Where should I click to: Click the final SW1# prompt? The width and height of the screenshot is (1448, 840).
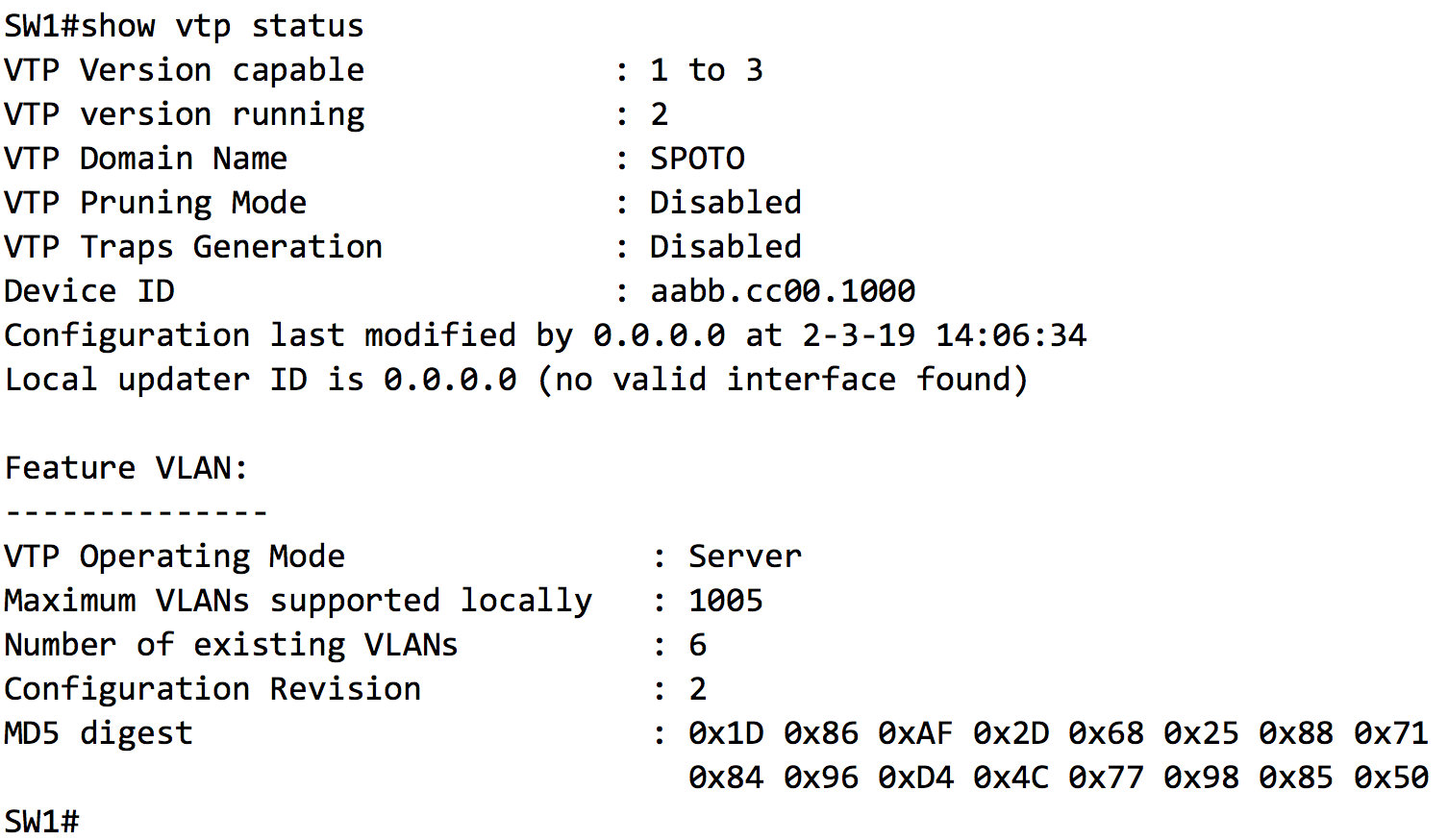tap(41, 822)
